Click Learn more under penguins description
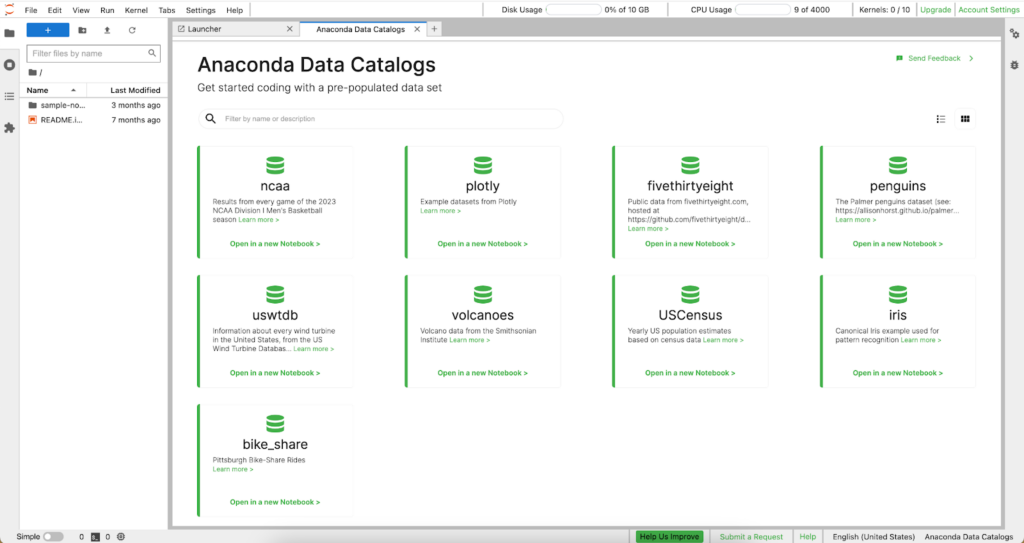 (x=856, y=220)
